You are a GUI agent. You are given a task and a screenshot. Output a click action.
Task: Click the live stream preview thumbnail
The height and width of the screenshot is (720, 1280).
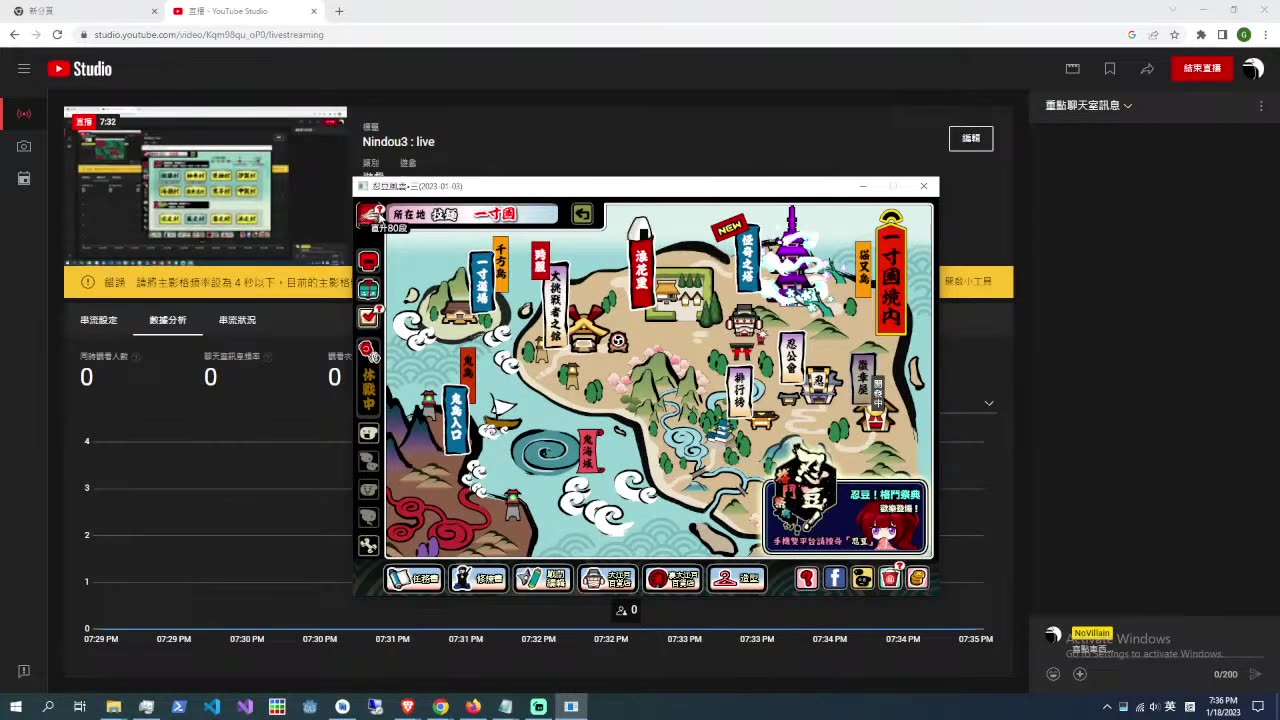(x=205, y=185)
